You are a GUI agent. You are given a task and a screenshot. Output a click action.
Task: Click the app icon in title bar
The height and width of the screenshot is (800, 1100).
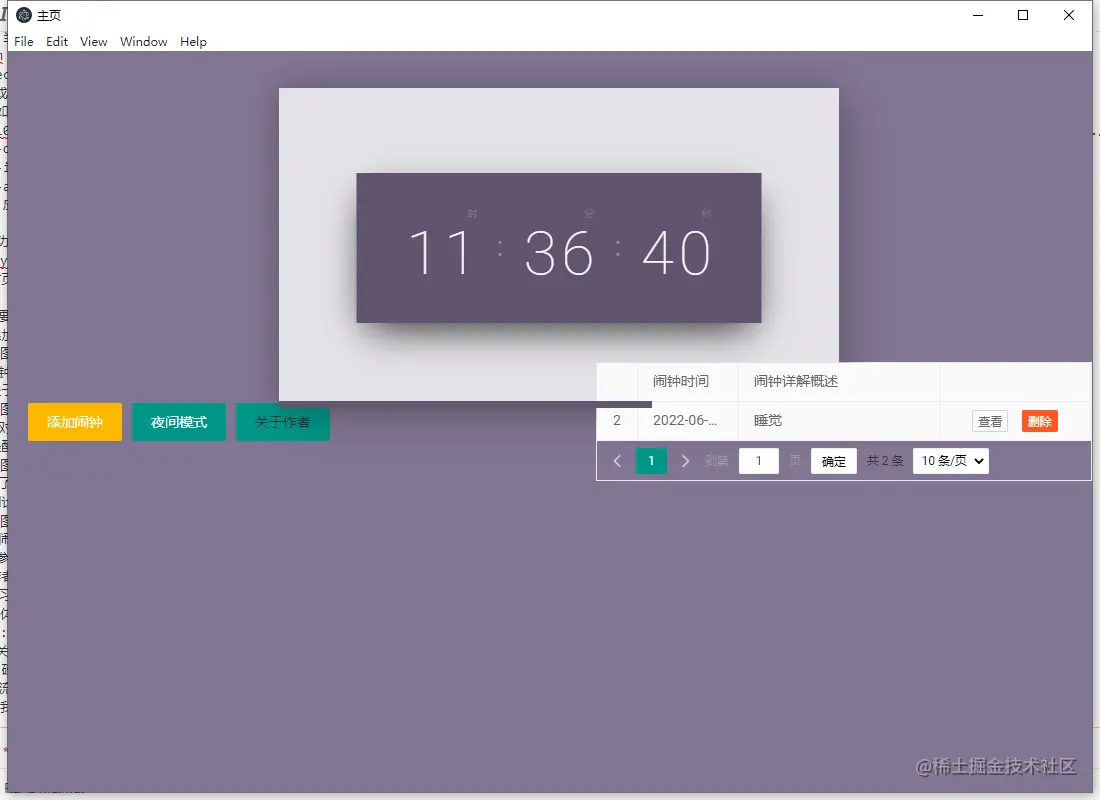tap(24, 15)
